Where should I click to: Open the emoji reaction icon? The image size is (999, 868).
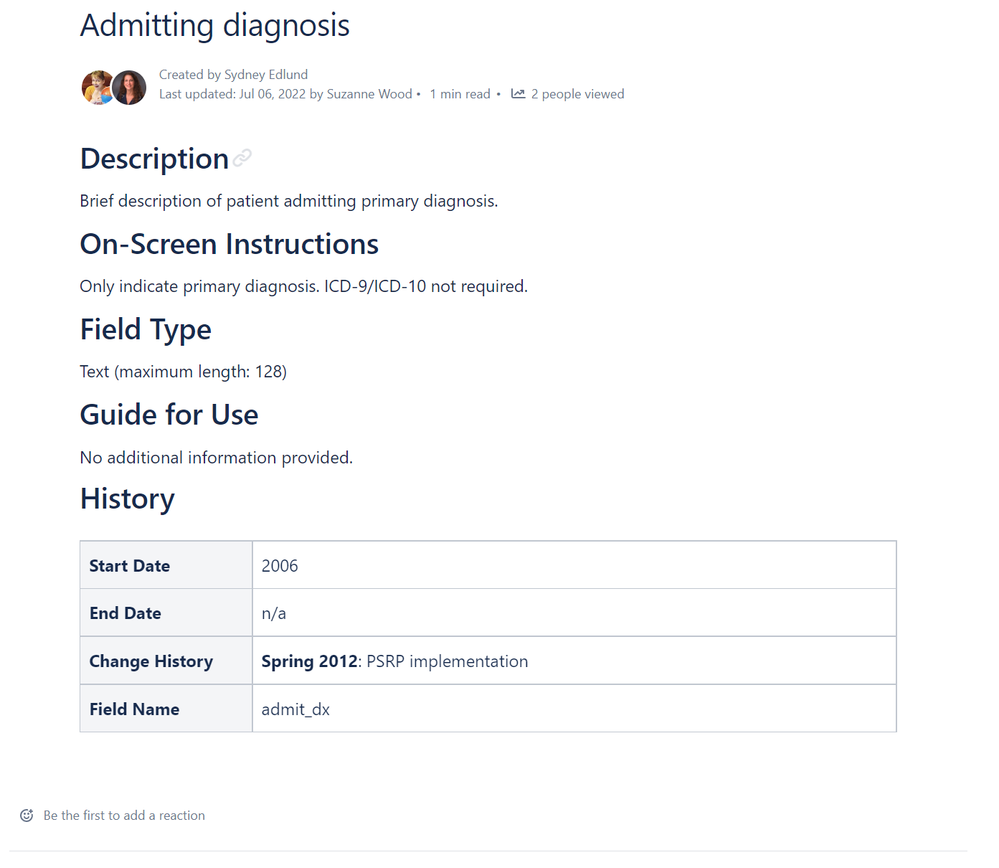27,815
